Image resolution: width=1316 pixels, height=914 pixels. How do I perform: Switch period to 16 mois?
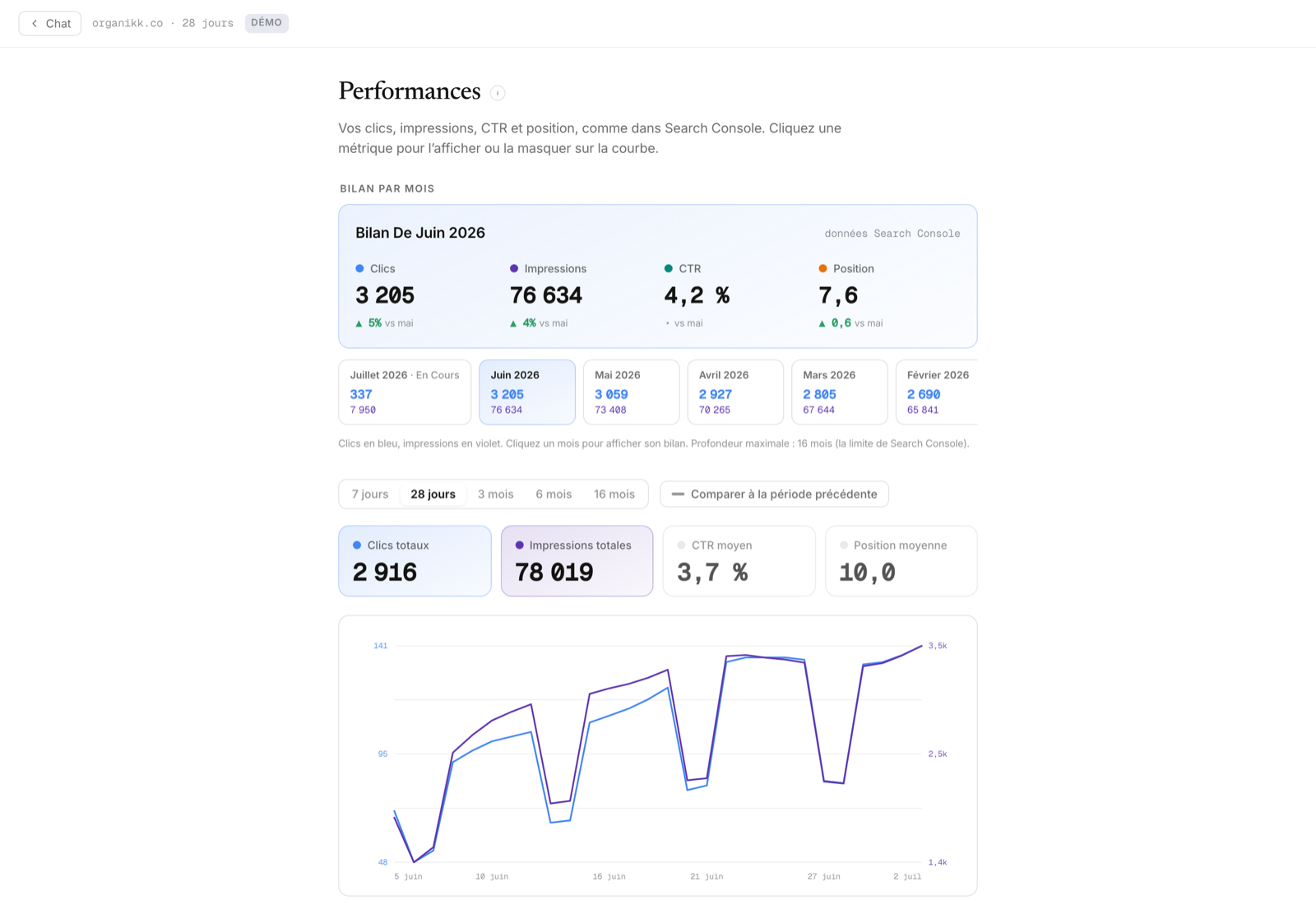click(614, 494)
